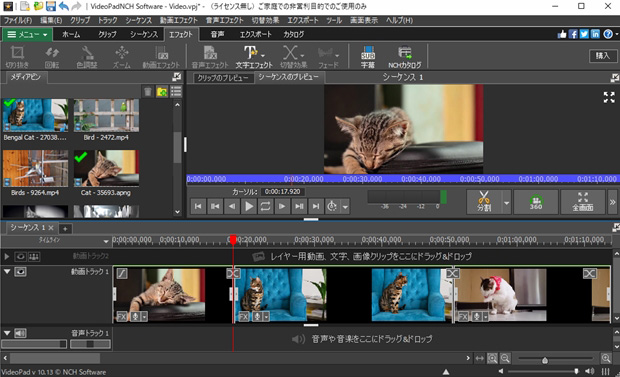Open 音声エフェクト audio effects
Viewport: 620px width, 377px height.
pos(210,57)
